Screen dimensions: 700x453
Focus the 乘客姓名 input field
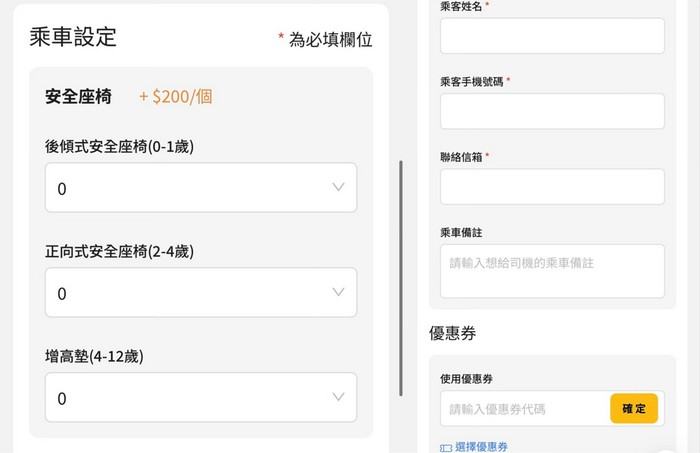pyautogui.click(x=552, y=36)
